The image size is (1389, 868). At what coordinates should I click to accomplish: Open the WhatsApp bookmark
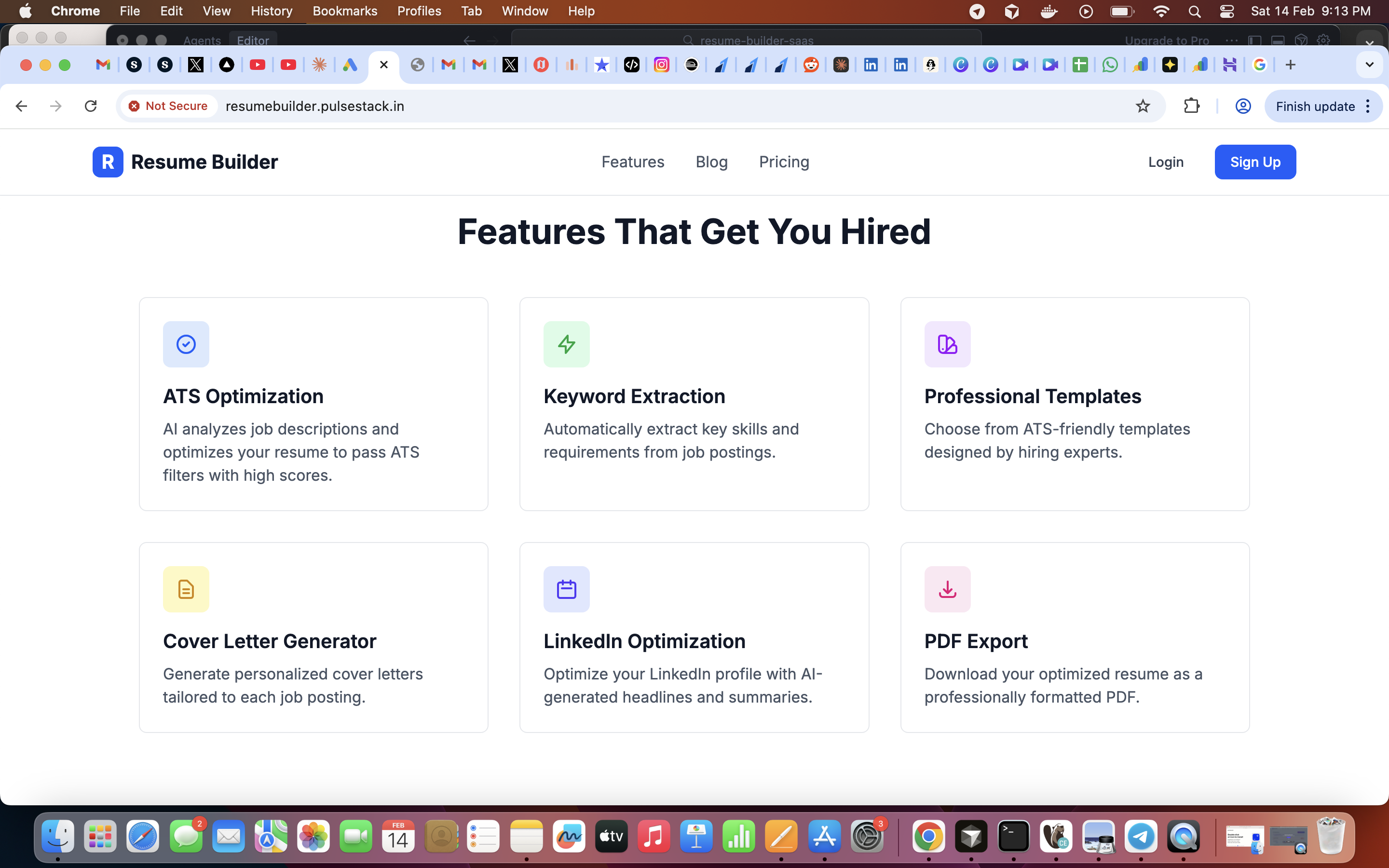pyautogui.click(x=1109, y=65)
